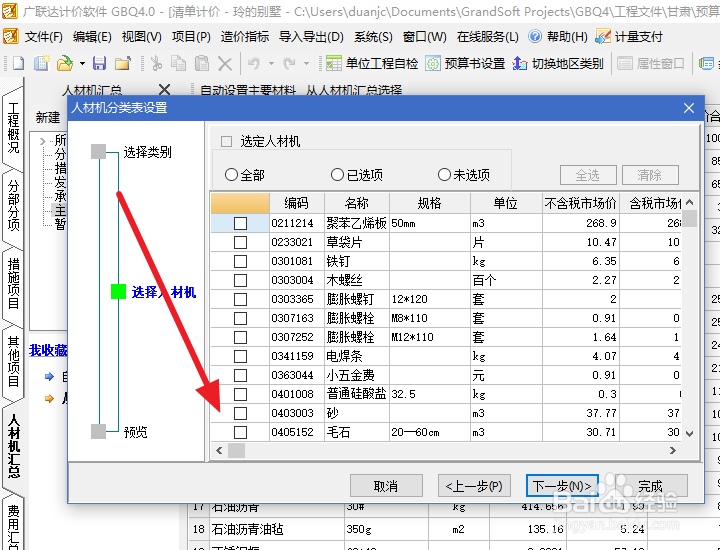The height and width of the screenshot is (550, 720).
Task: Click the New file toolbar icon
Action: (x=17, y=63)
